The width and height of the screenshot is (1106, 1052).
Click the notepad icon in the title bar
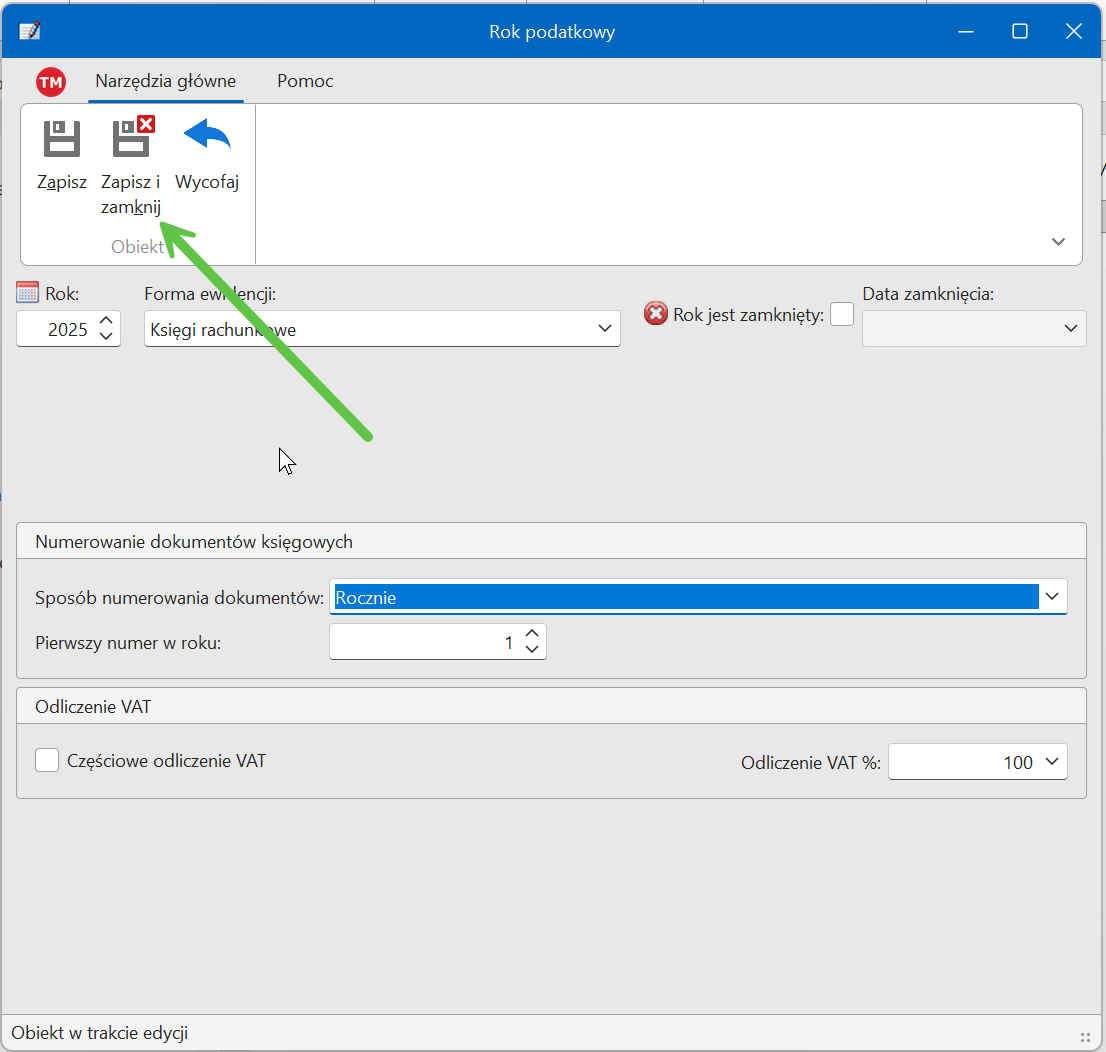(30, 31)
